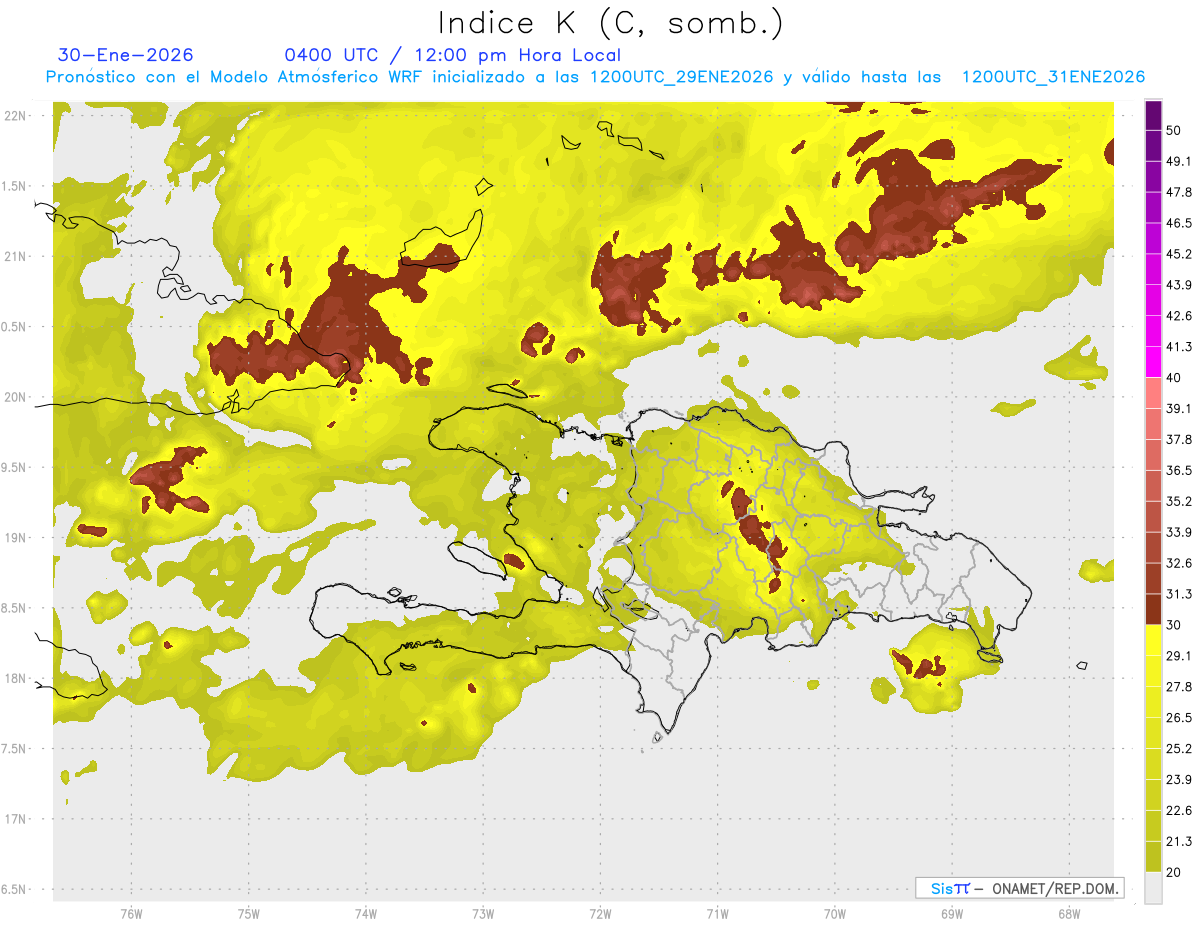Click the colorbar value "22.6"
1200x927 pixels.
(x=1179, y=811)
